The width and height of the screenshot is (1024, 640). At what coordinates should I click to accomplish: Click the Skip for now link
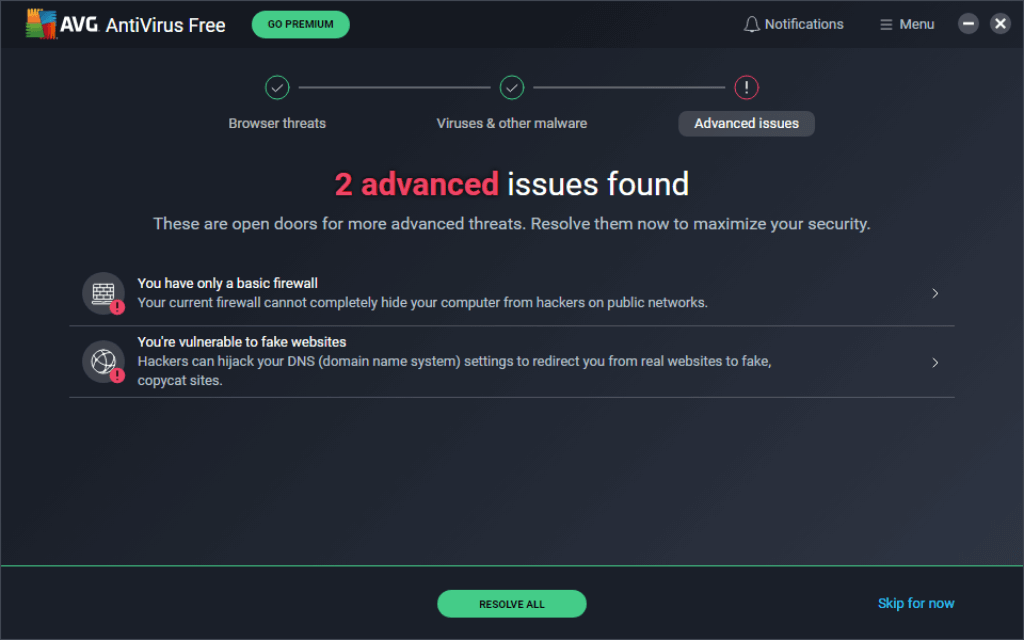(x=916, y=603)
